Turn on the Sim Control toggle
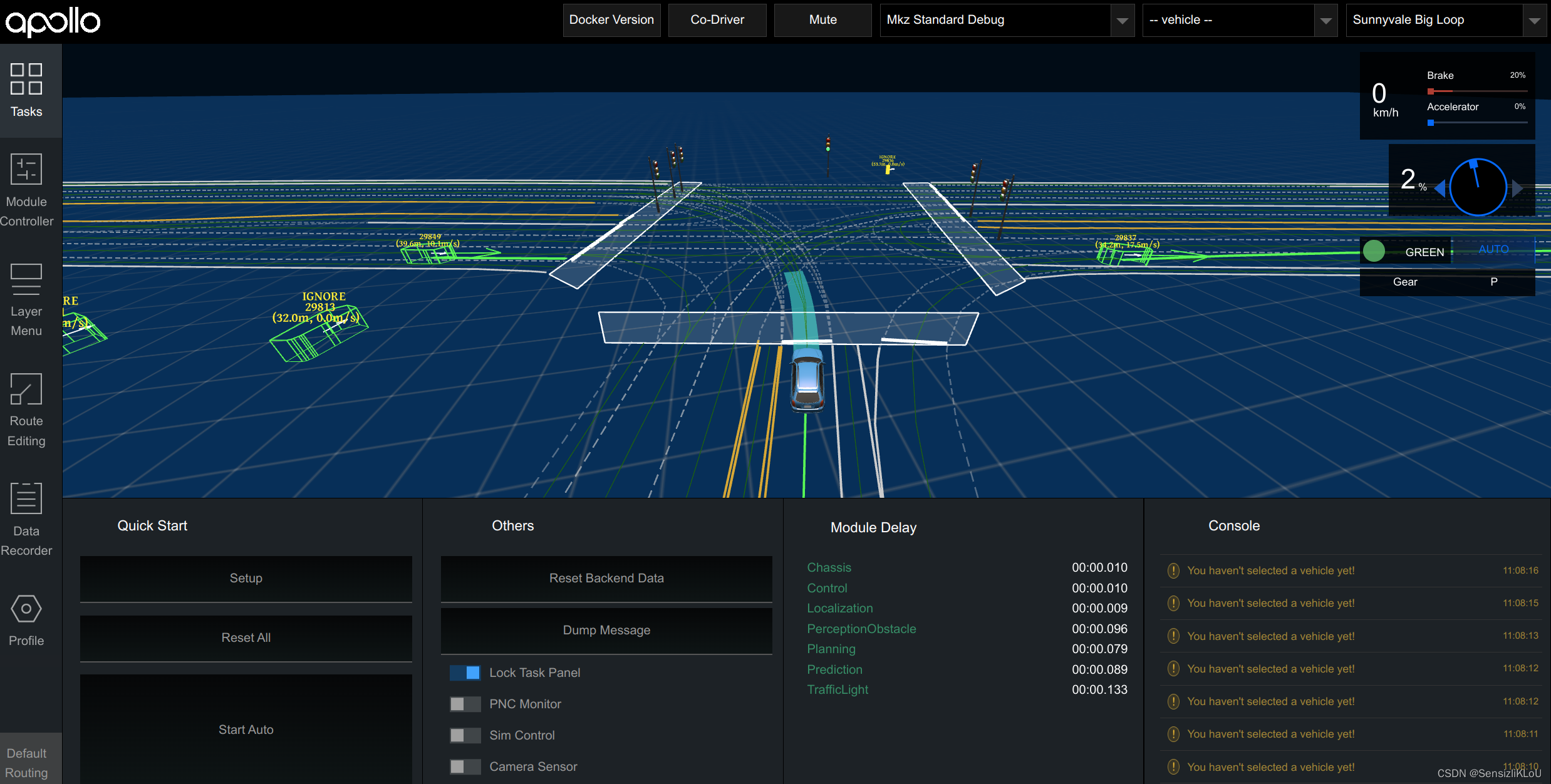 (x=465, y=735)
